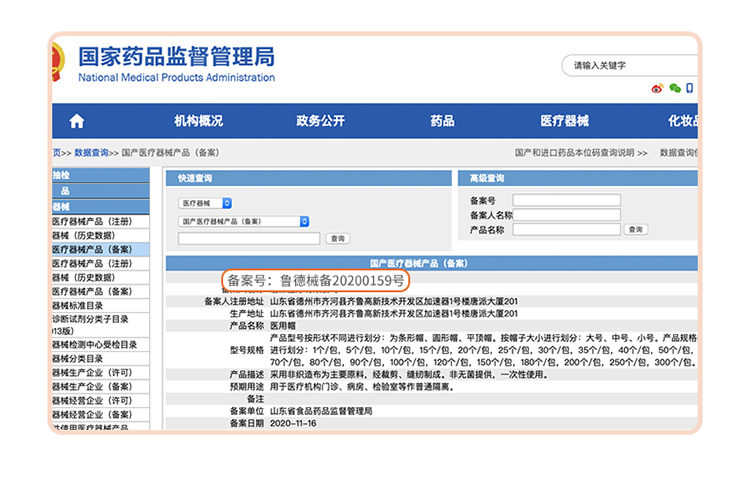
Task: Click the 产品描述 description text
Action: [x=408, y=374]
